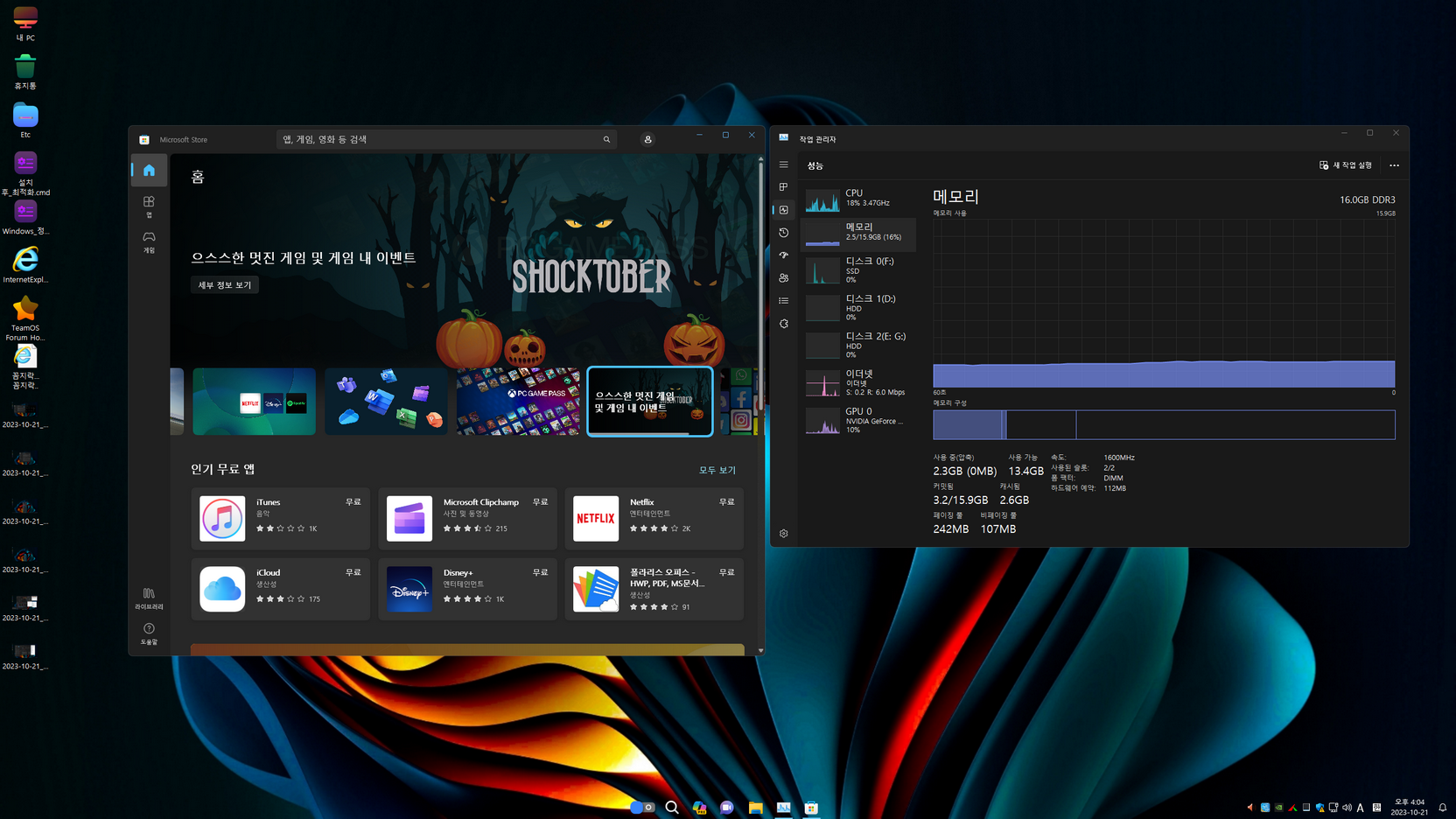This screenshot has height=819, width=1456.
Task: Open Task Manager settings gear
Action: point(784,534)
